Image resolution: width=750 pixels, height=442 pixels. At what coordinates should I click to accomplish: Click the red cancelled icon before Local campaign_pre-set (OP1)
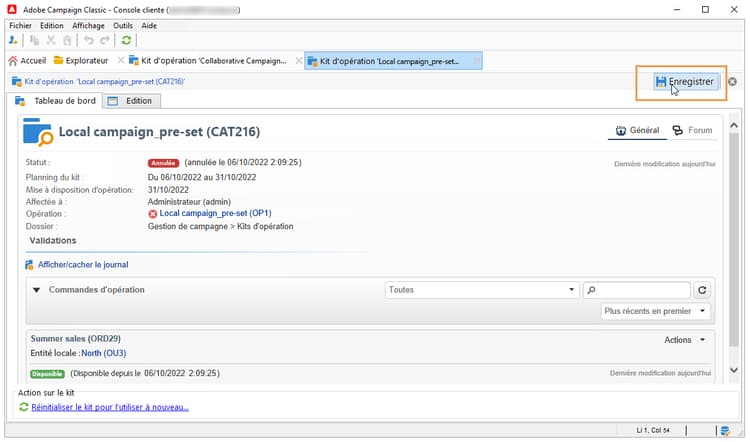coord(153,214)
